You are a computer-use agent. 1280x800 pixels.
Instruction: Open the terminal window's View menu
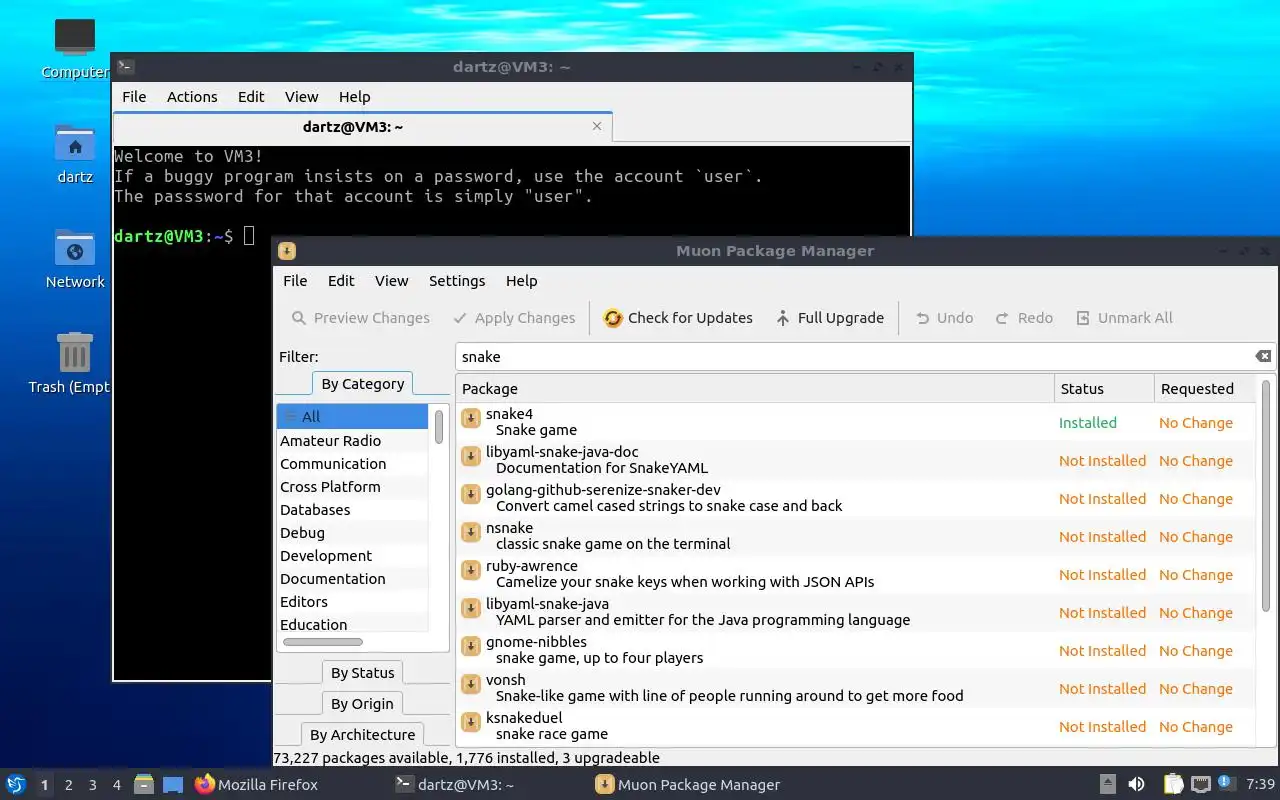pyautogui.click(x=301, y=97)
